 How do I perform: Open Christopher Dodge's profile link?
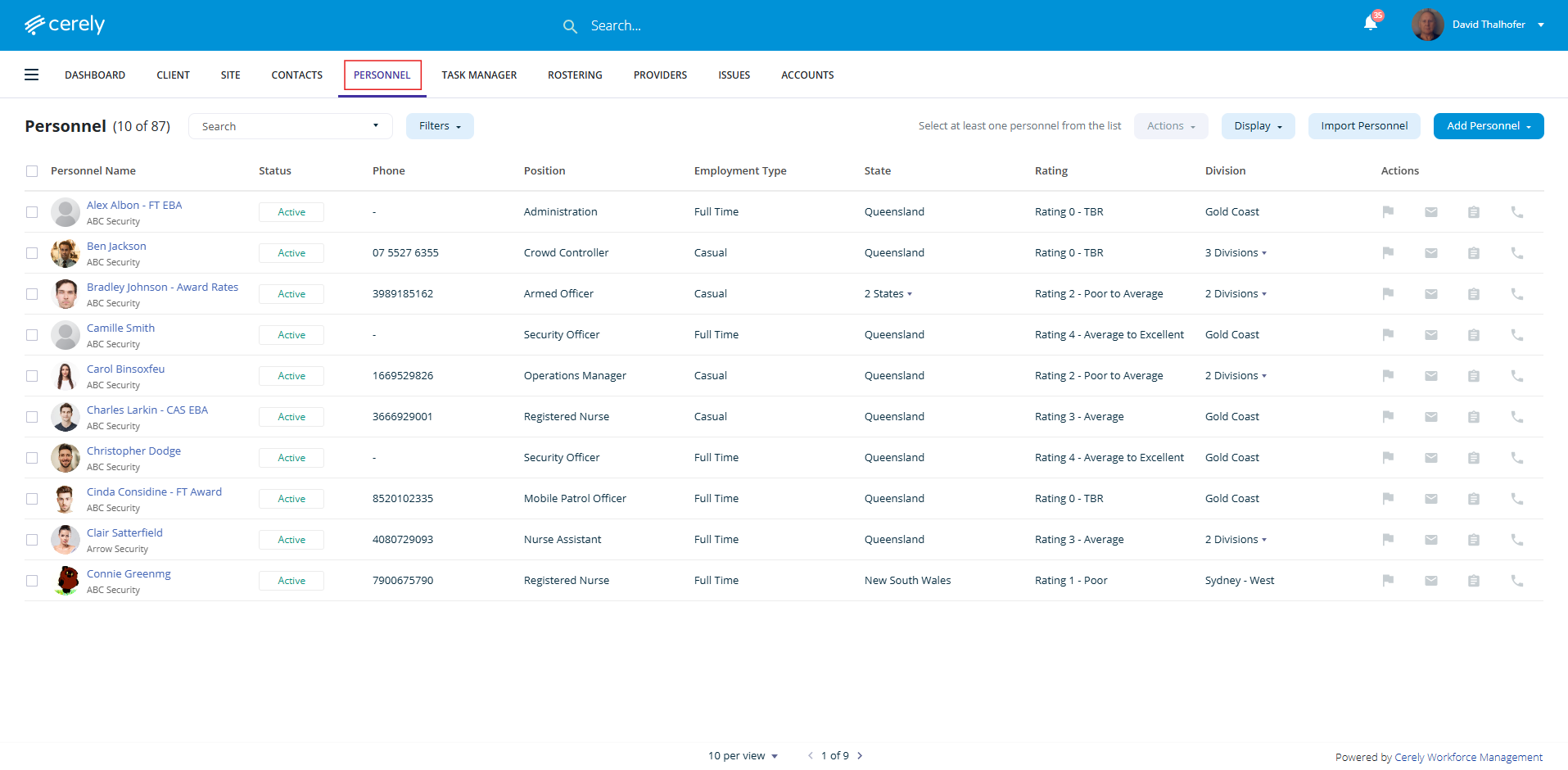pyautogui.click(x=133, y=451)
